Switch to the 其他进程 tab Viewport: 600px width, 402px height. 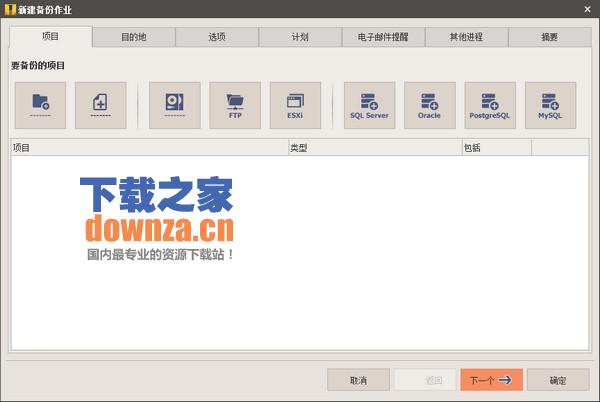click(466, 37)
